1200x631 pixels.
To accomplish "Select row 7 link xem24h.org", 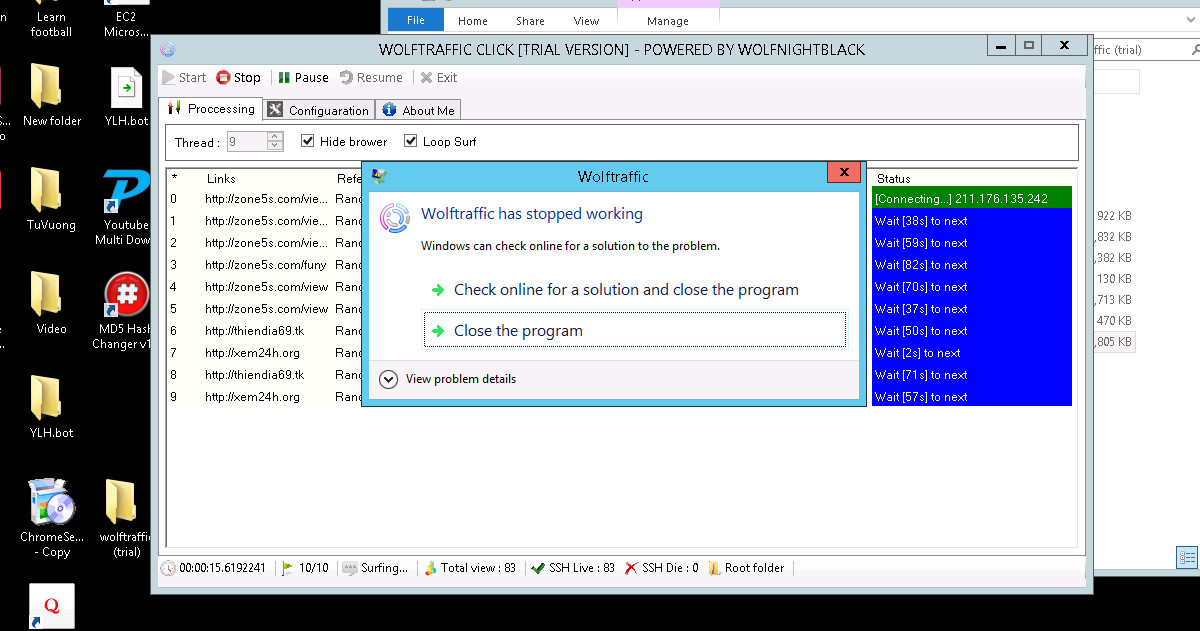I will [x=252, y=353].
